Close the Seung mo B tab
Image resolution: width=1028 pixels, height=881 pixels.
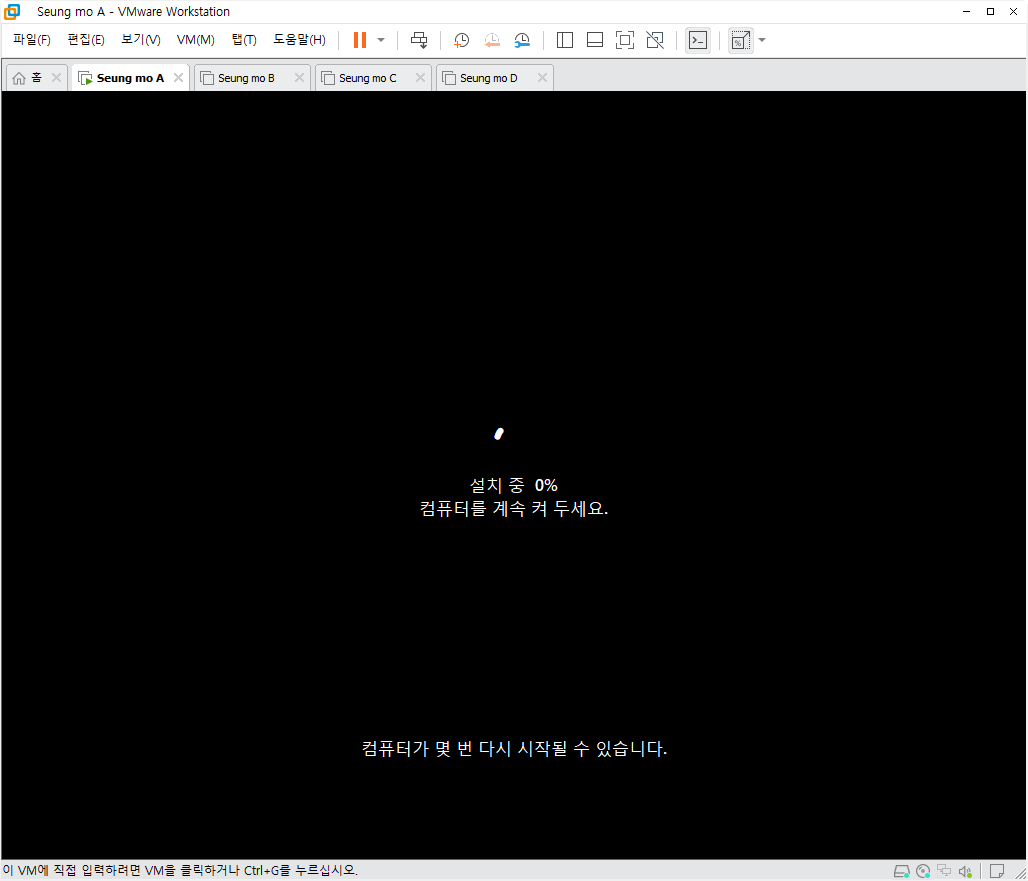tap(299, 78)
